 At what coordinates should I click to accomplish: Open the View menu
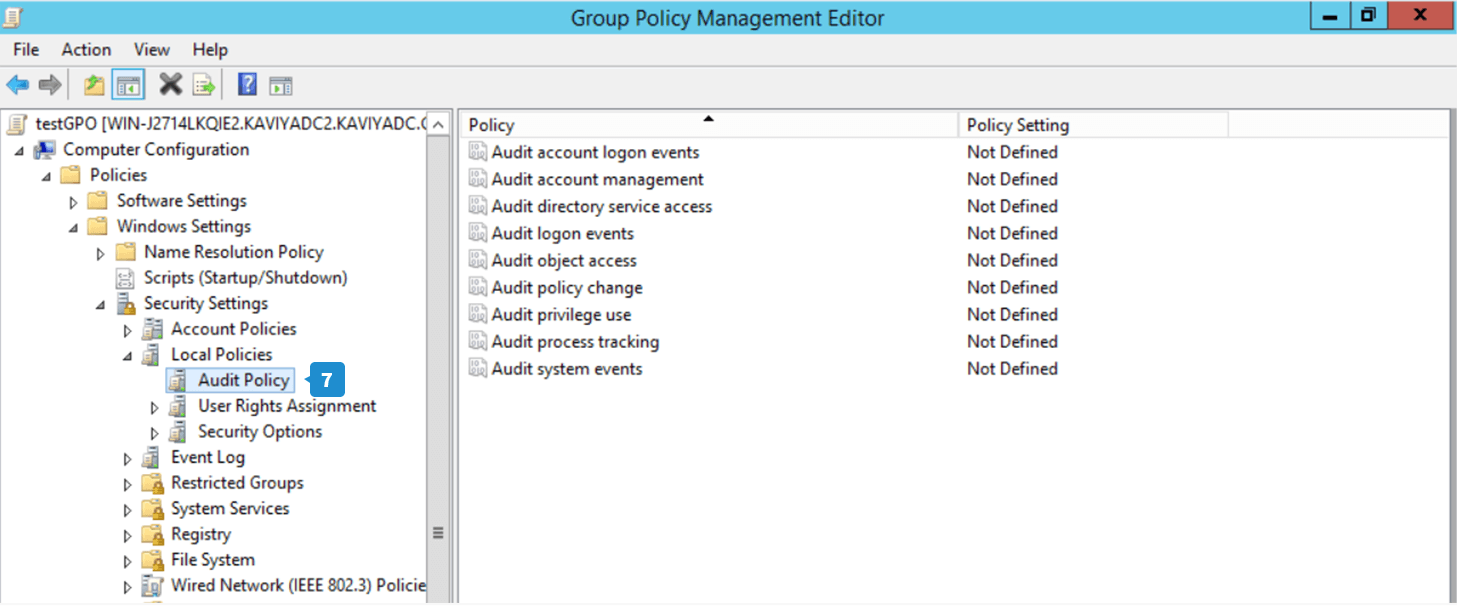[152, 49]
